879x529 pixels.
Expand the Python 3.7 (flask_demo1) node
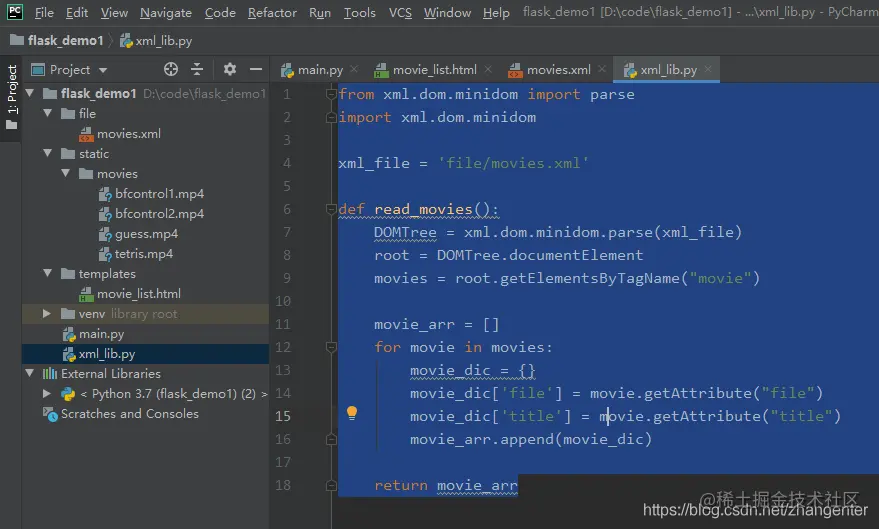tap(47, 393)
